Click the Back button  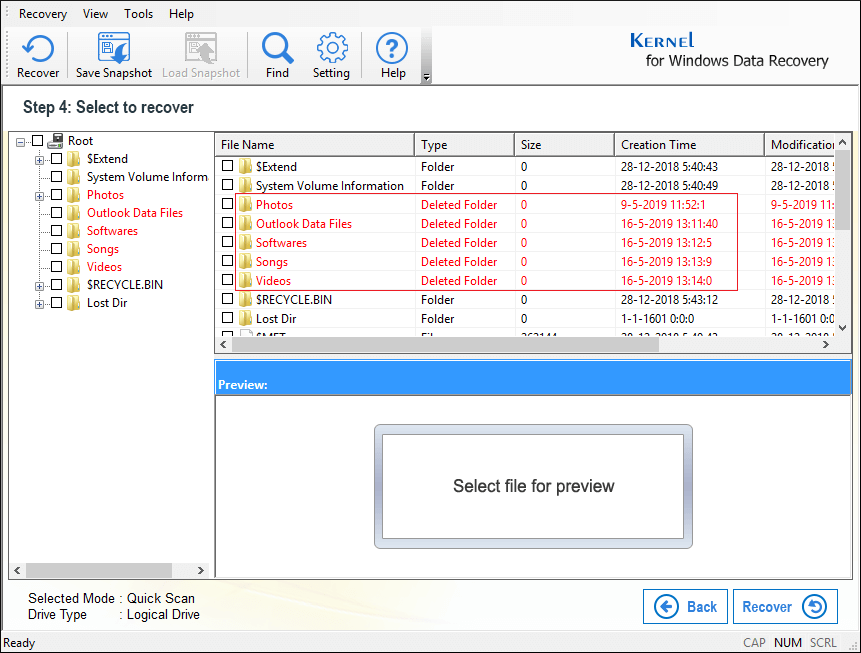click(x=685, y=606)
